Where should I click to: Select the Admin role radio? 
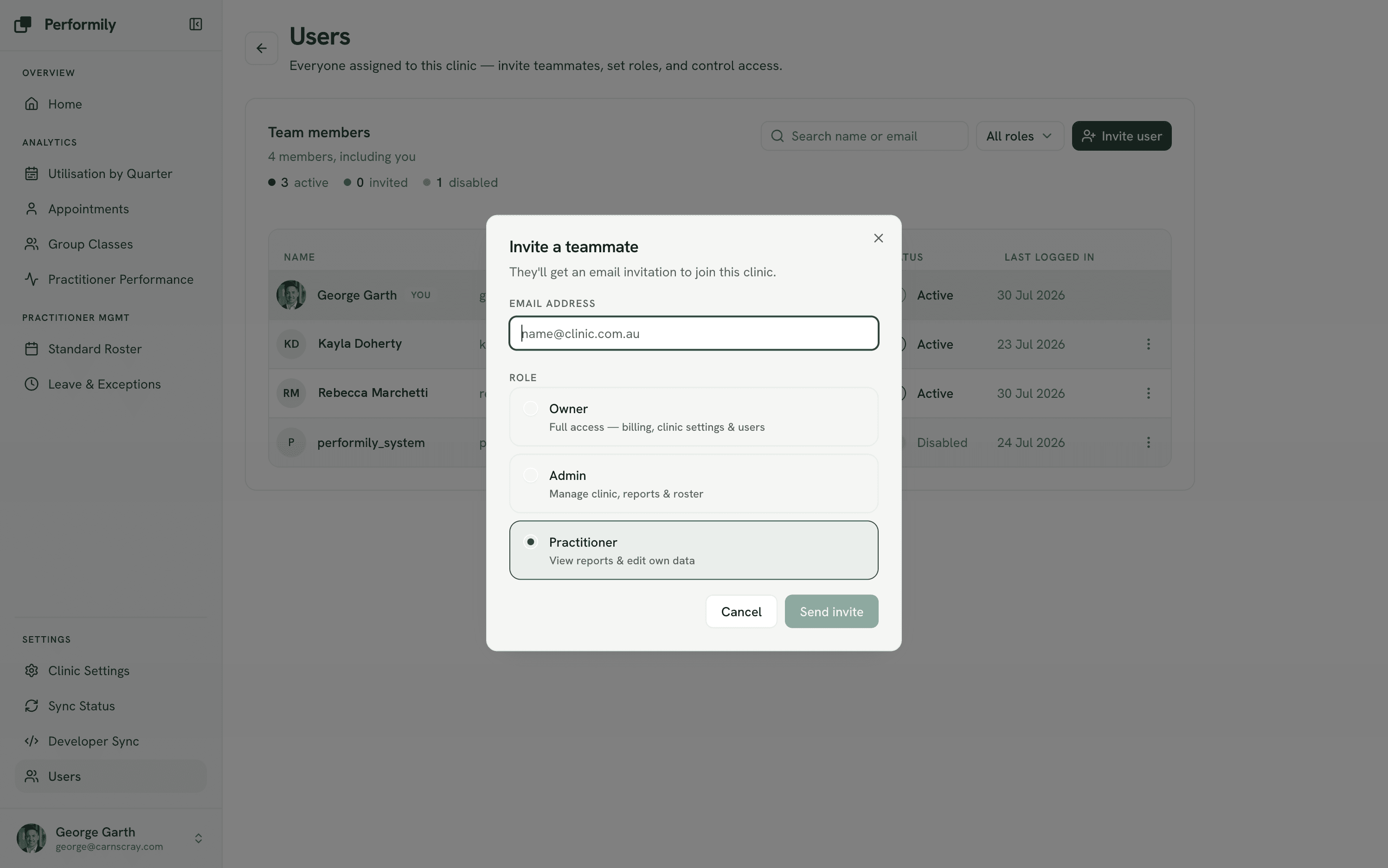coord(531,475)
